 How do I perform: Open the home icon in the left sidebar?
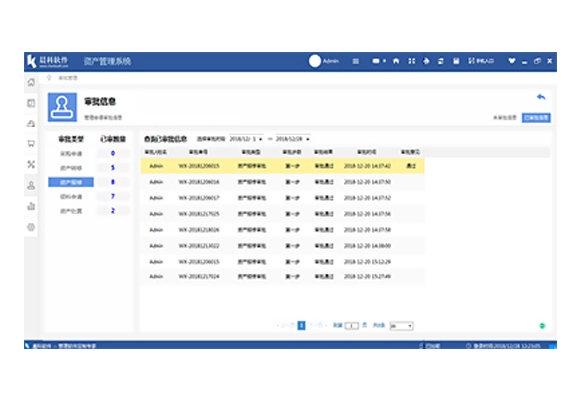pos(31,82)
